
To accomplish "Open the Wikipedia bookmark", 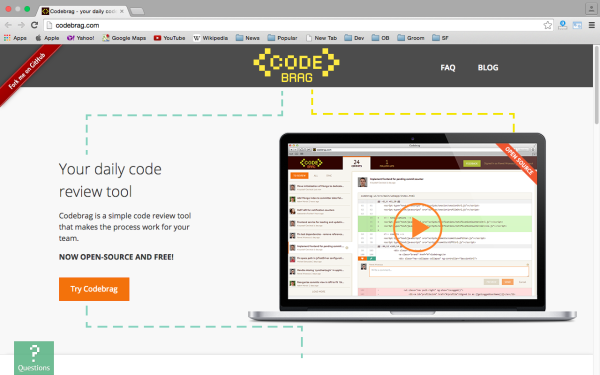I will click(210, 38).
